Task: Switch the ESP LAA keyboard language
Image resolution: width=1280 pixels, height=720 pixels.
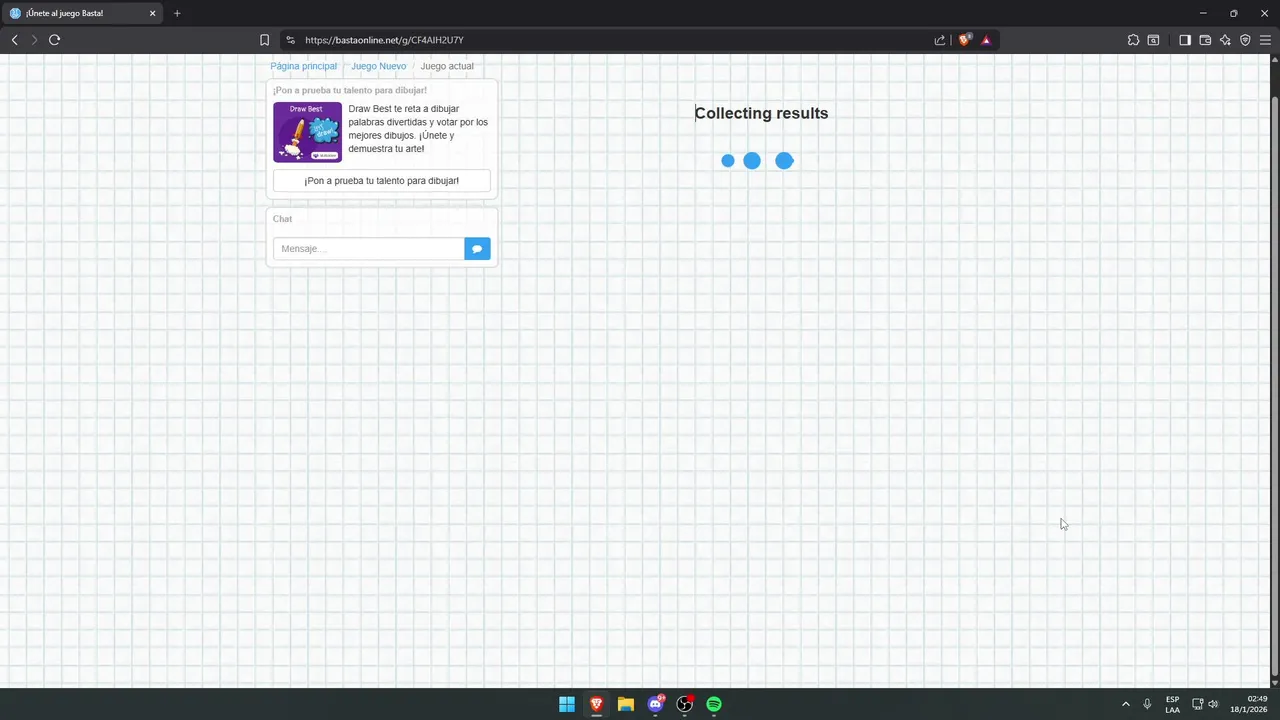Action: tap(1172, 704)
